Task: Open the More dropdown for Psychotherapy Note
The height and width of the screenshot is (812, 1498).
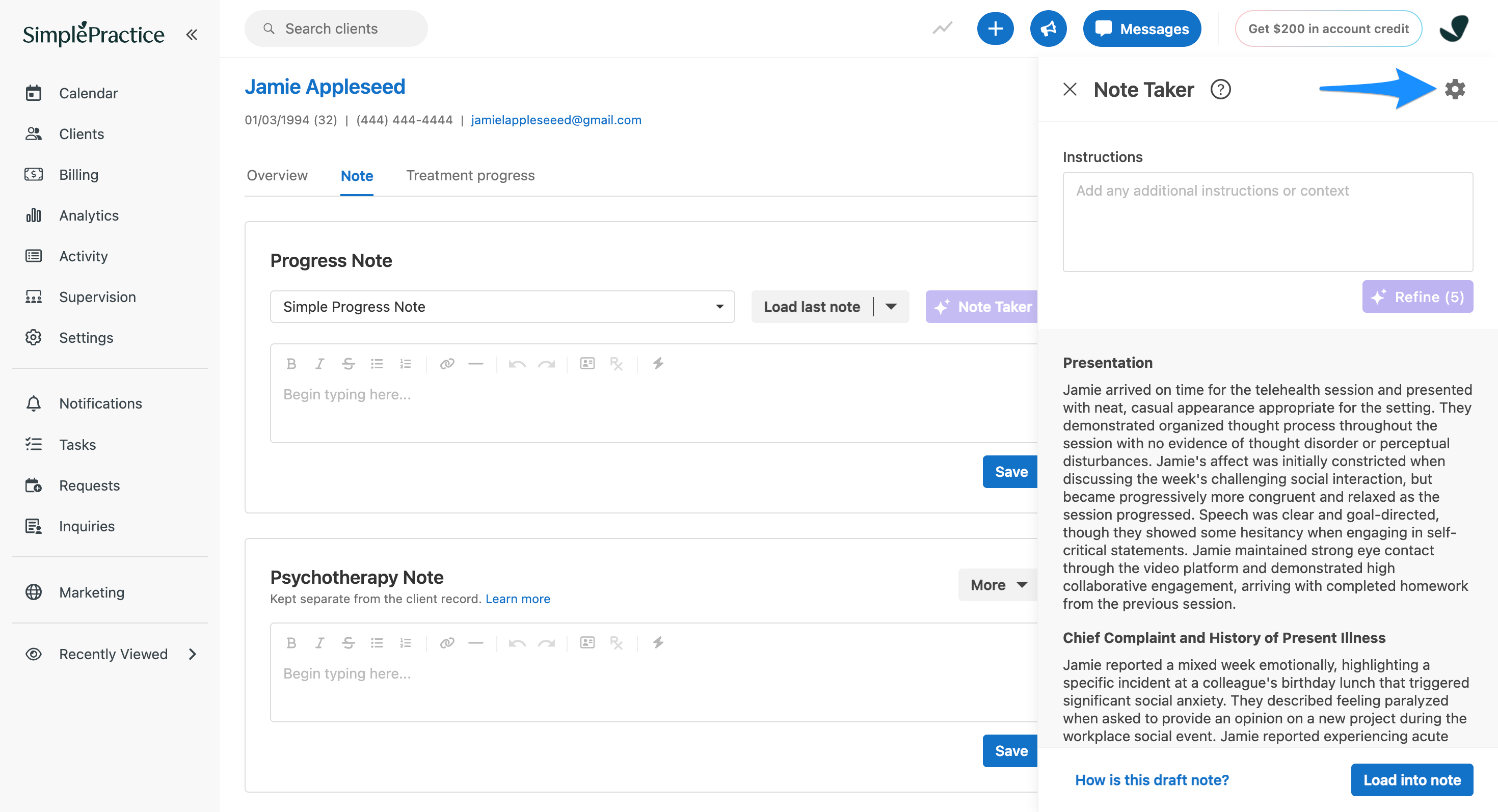Action: (x=999, y=584)
